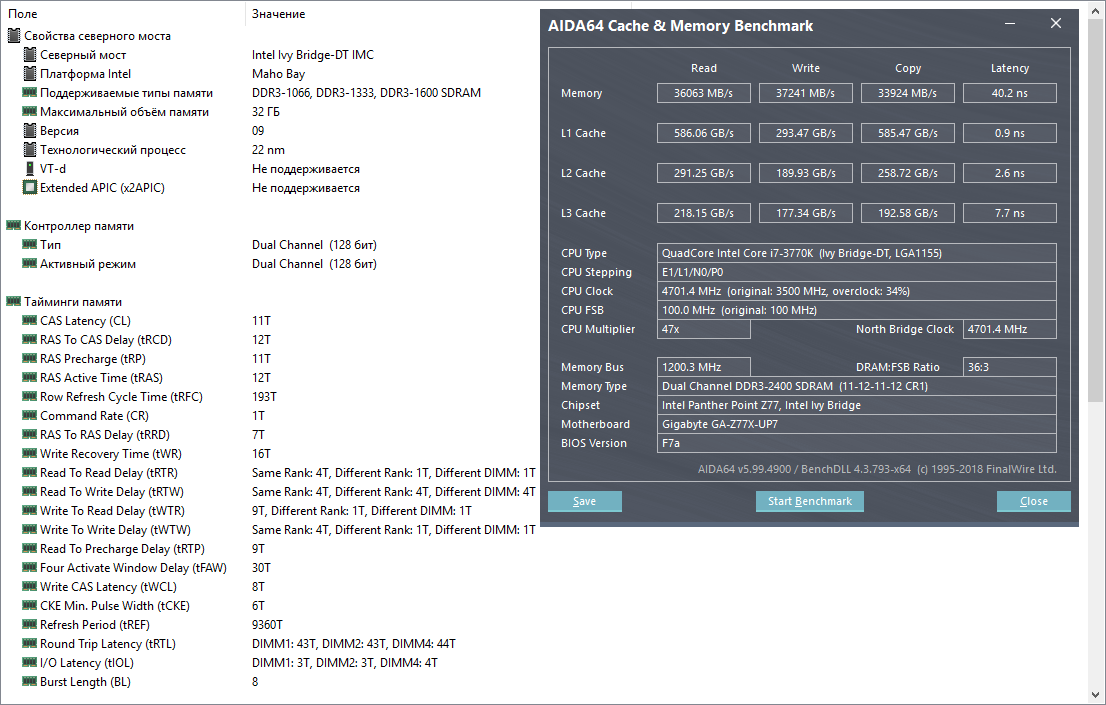Click the icon next to RAS To CAS Delay (tRCD)
Viewport: 1106px width, 705px height.
click(30, 339)
